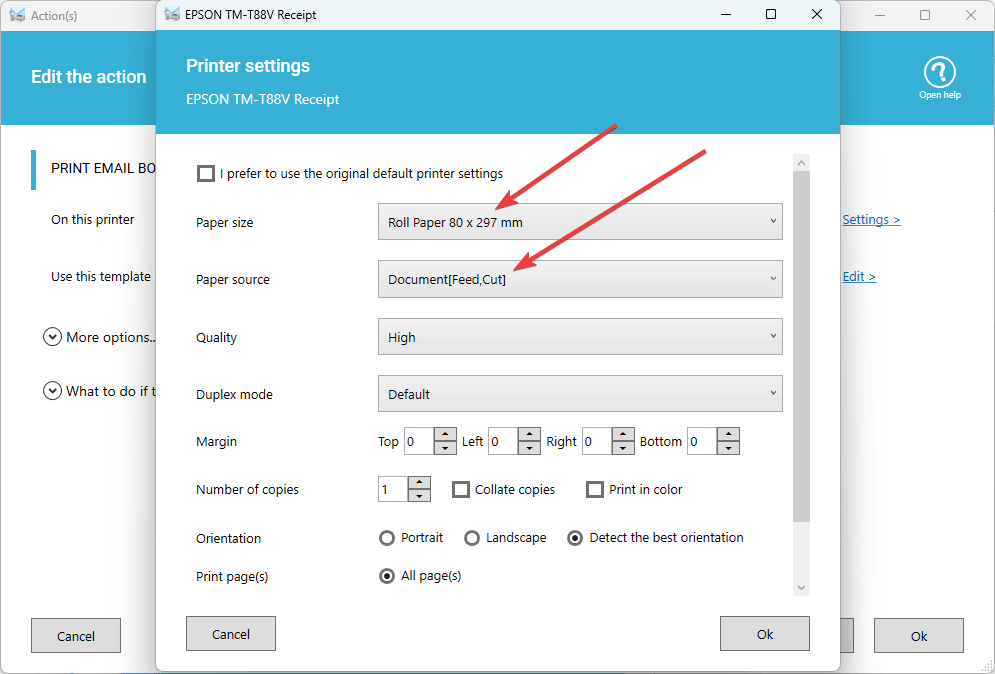Expand More options in the Action(s) window
The height and width of the screenshot is (674, 995).
[x=52, y=337]
